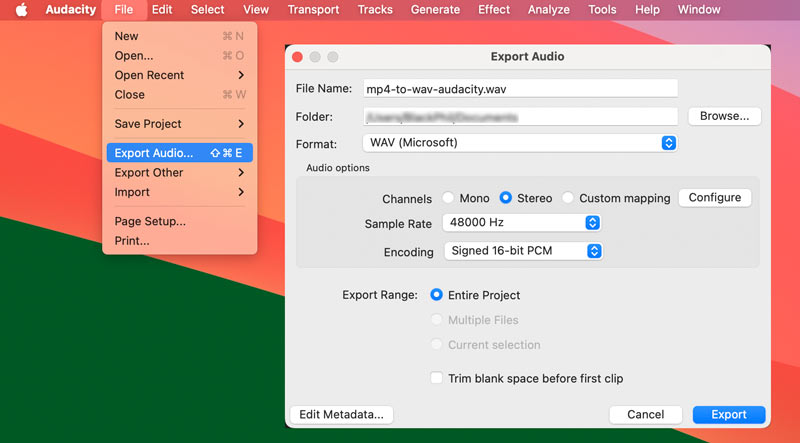Image resolution: width=800 pixels, height=443 pixels.
Task: Click the File Name input field
Action: pyautogui.click(x=520, y=89)
